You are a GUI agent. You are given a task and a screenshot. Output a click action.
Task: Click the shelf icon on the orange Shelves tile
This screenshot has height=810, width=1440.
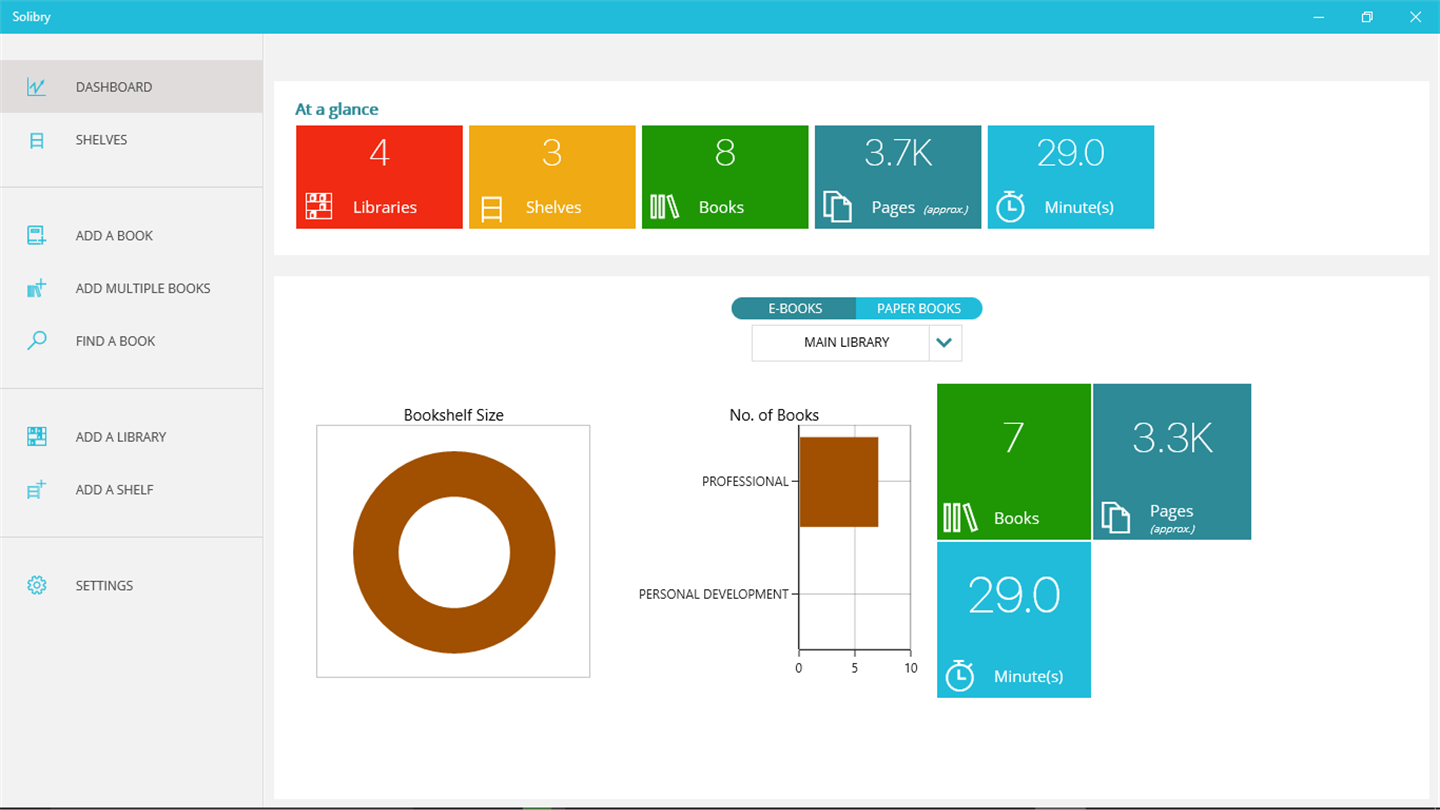pyautogui.click(x=491, y=208)
